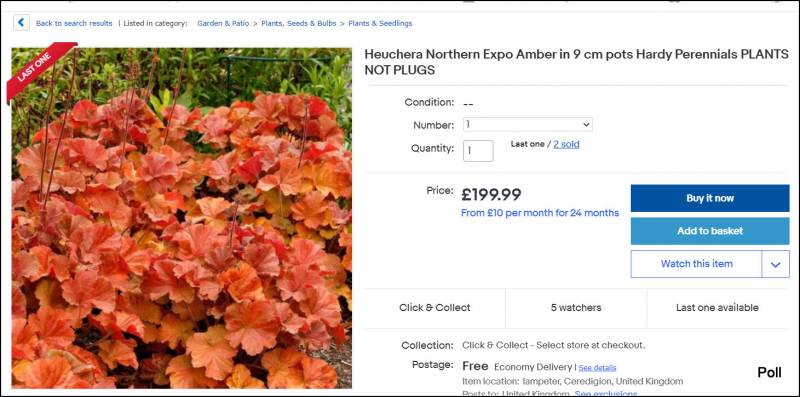Screen dimensions: 800x397
Task: Click the back arrow icon
Action: click(21, 23)
